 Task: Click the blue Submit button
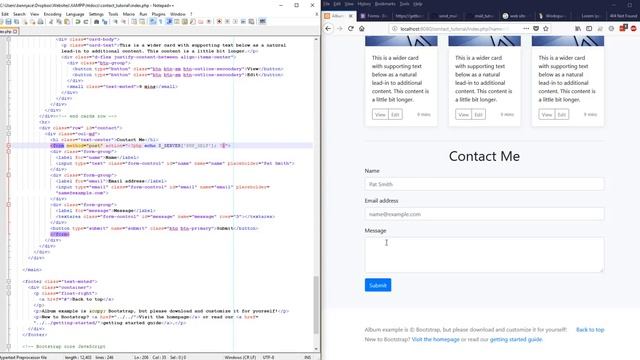[378, 285]
